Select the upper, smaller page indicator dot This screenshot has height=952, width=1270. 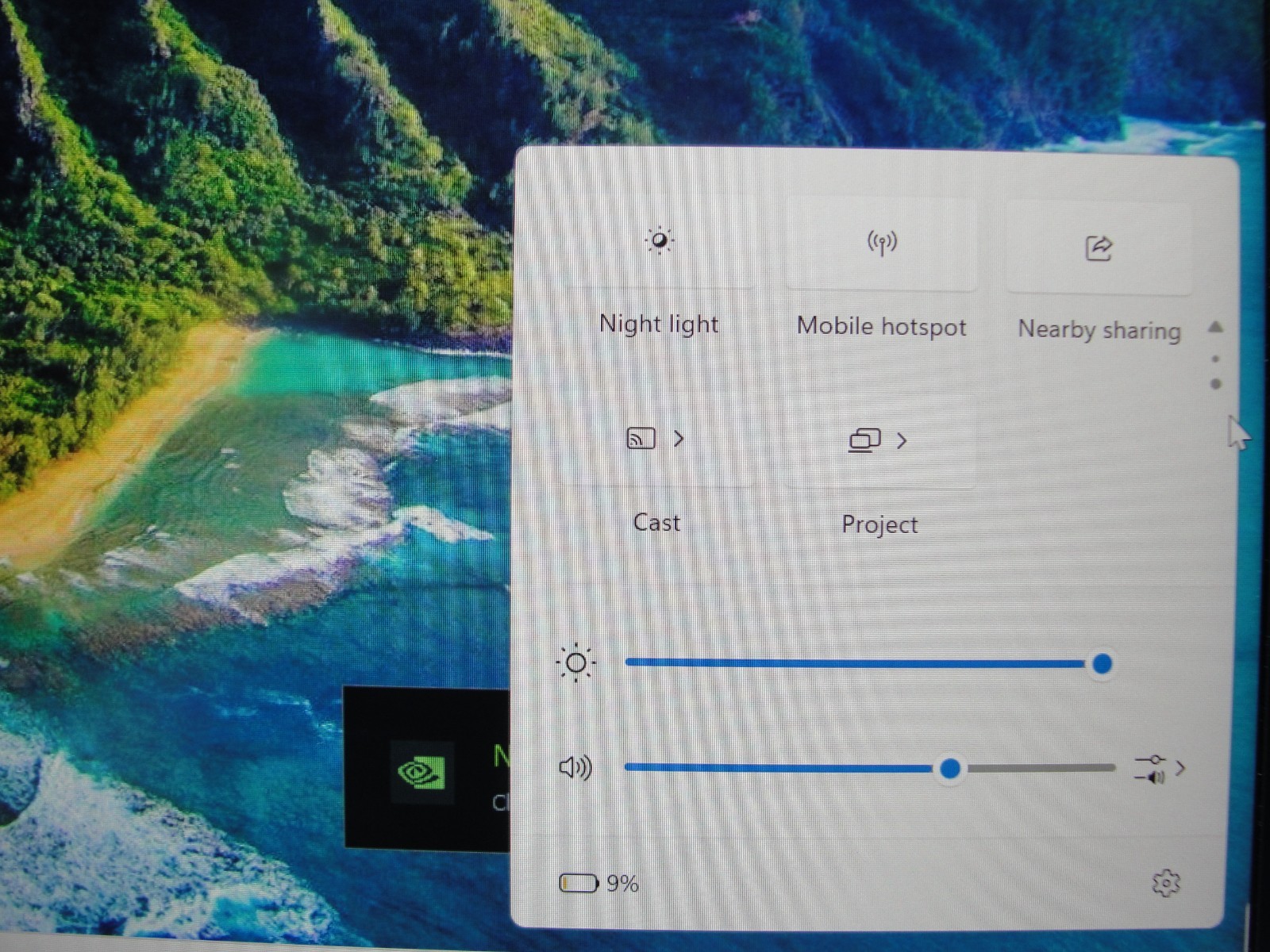coord(1216,359)
